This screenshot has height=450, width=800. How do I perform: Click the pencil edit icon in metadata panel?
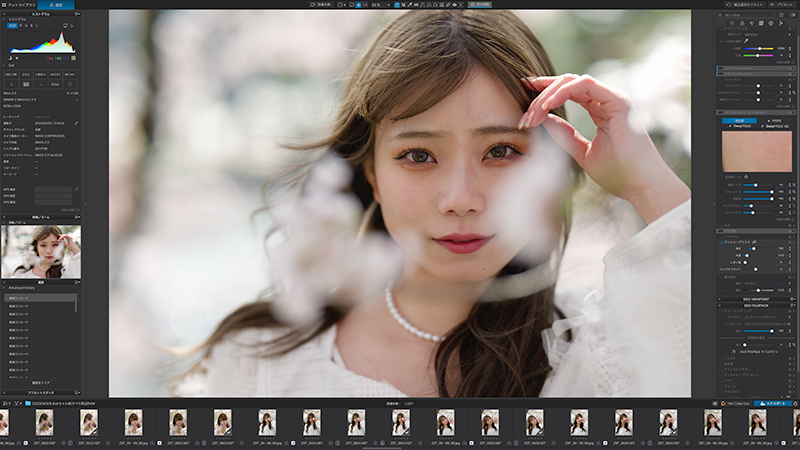coord(76,123)
